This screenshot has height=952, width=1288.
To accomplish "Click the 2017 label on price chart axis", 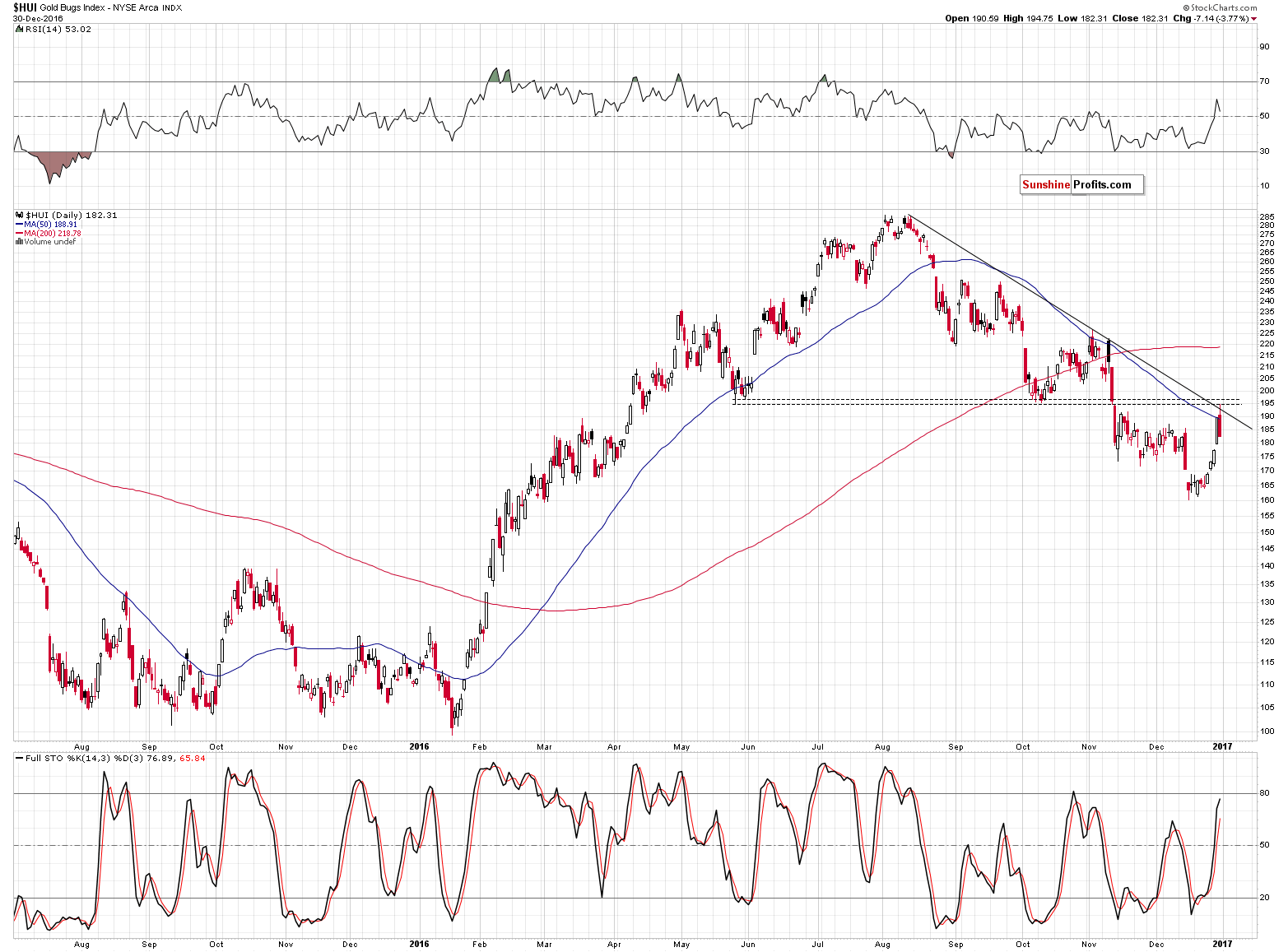I will 1222,746.
